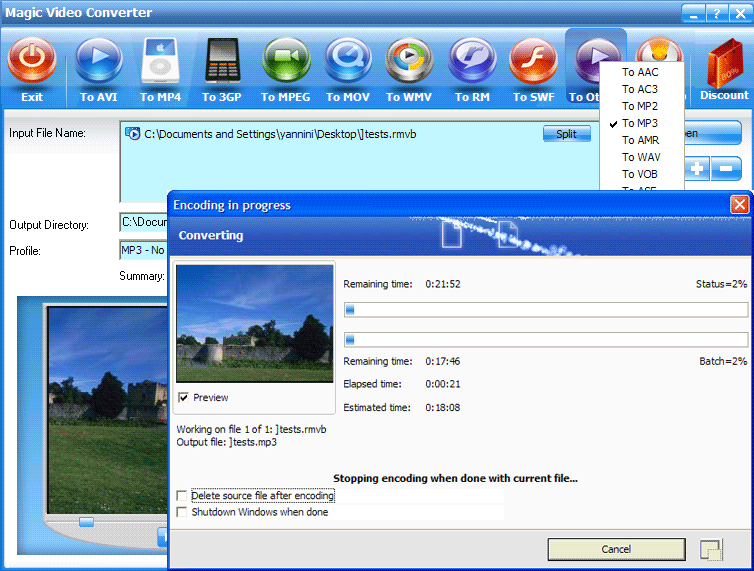Click the To SWF Flash icon
Viewport: 754px width, 571px height.
click(533, 61)
